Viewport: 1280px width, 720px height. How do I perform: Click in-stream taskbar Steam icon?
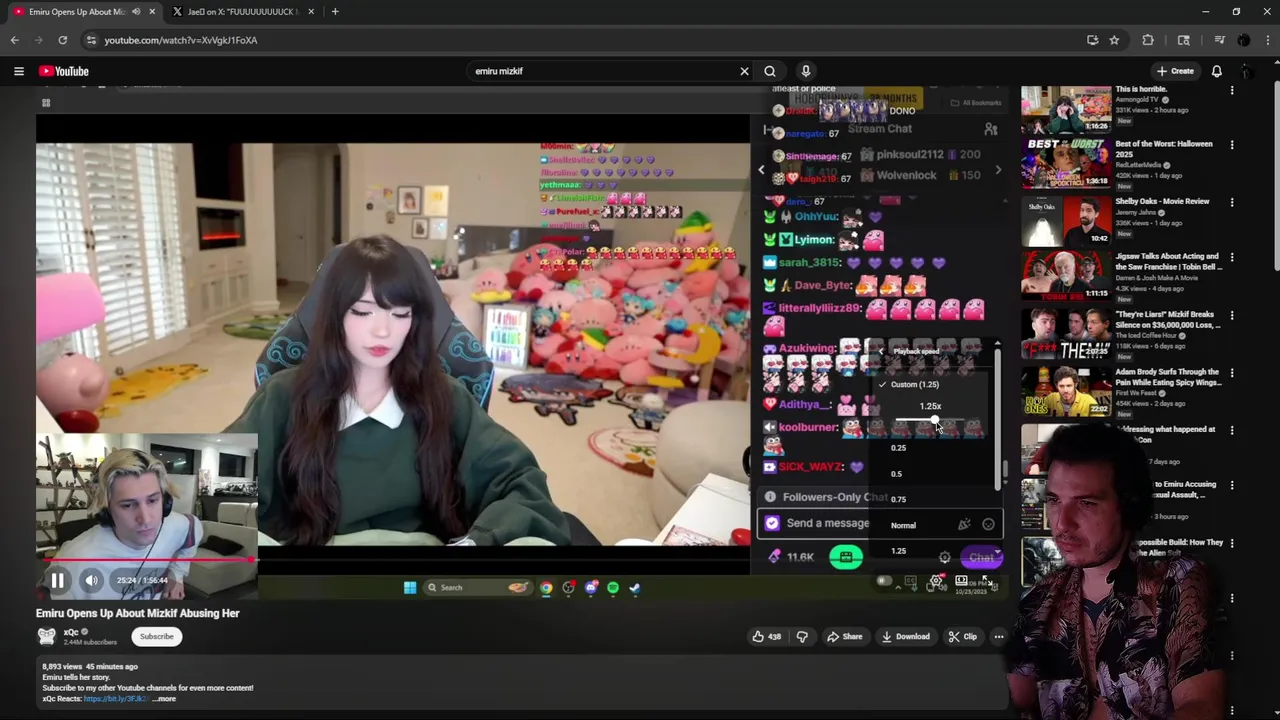635,588
